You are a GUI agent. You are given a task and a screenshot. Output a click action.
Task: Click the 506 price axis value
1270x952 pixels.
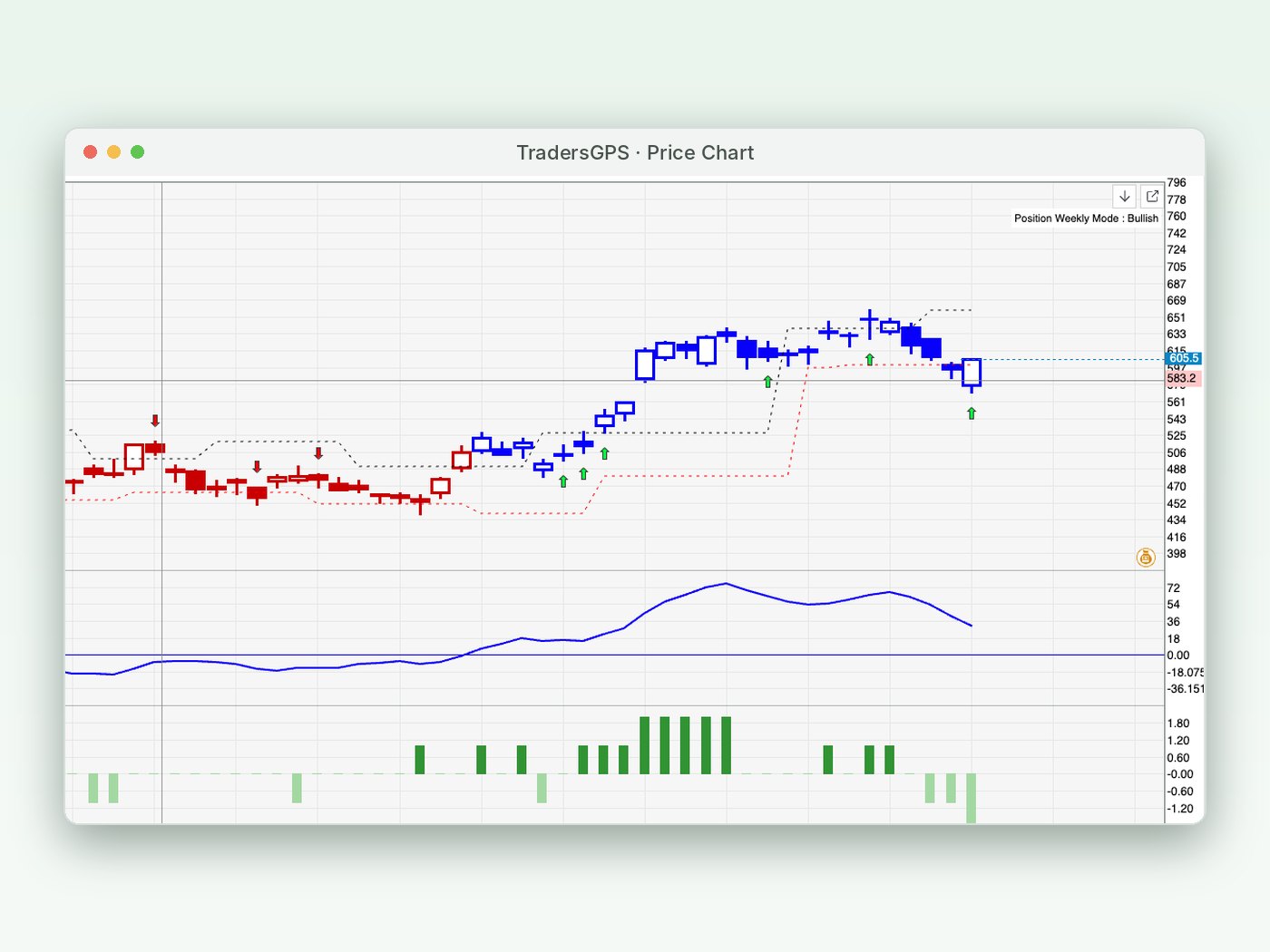click(x=1177, y=452)
